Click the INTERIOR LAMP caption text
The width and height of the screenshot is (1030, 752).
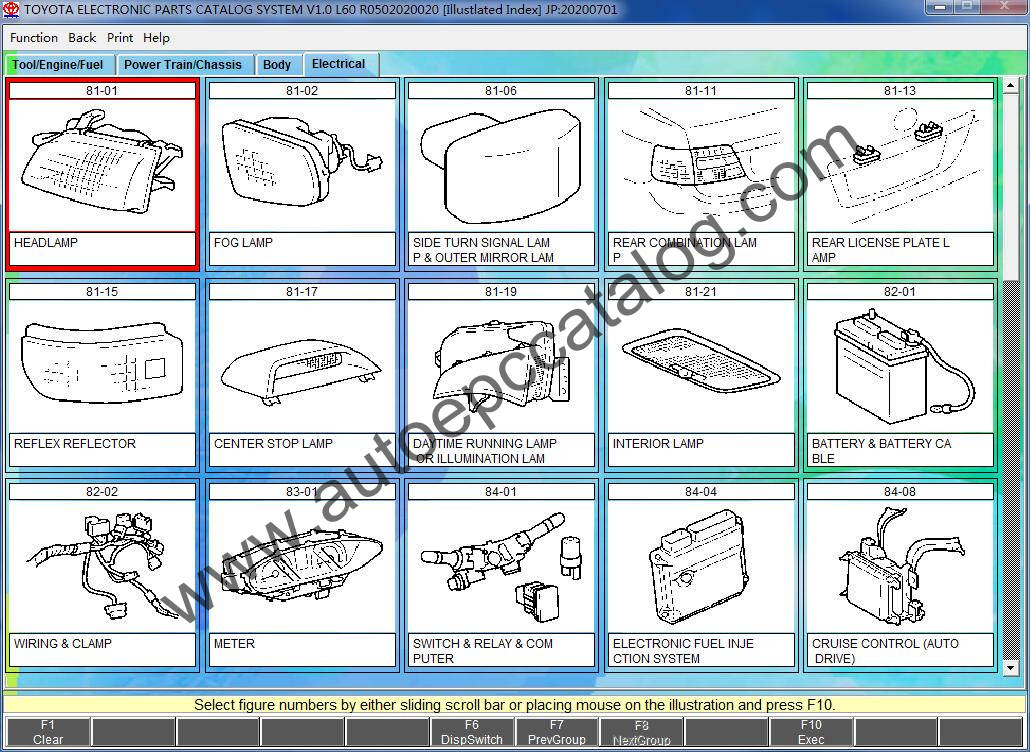coord(658,443)
